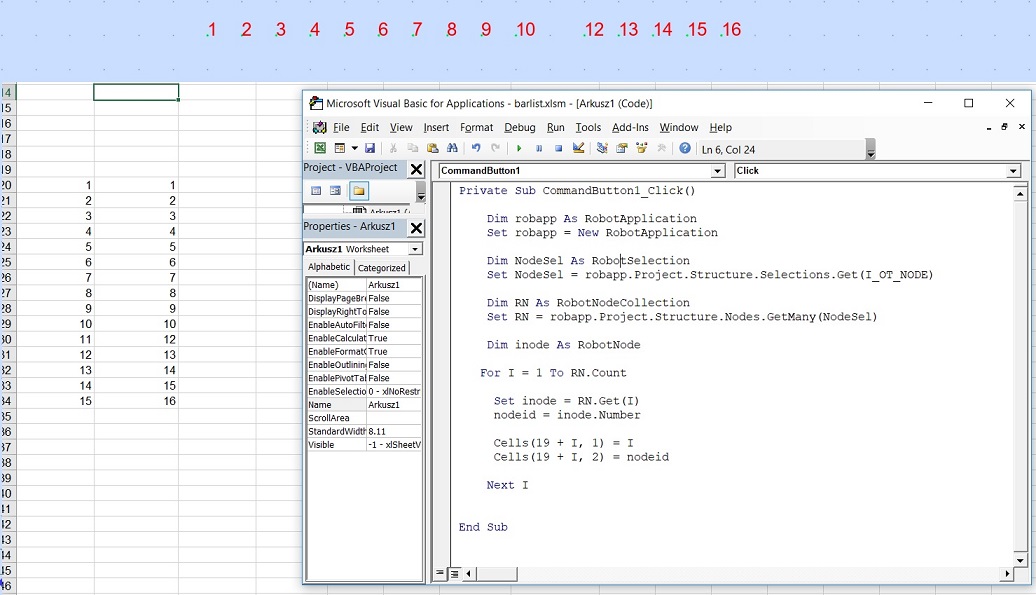The image size is (1036, 595).
Task: Switch to Procedure View at code window bottom
Action: pos(440,573)
